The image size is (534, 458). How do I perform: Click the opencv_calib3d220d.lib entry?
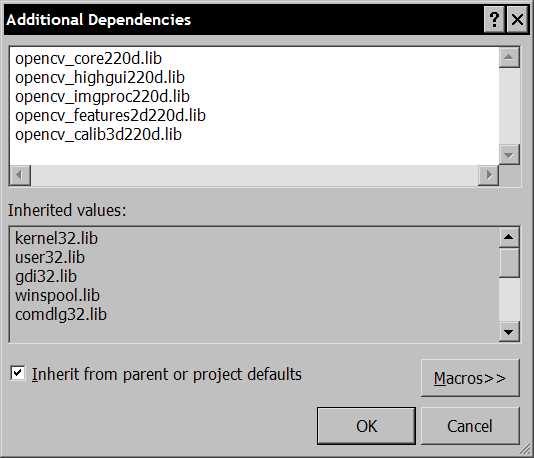tap(98, 135)
